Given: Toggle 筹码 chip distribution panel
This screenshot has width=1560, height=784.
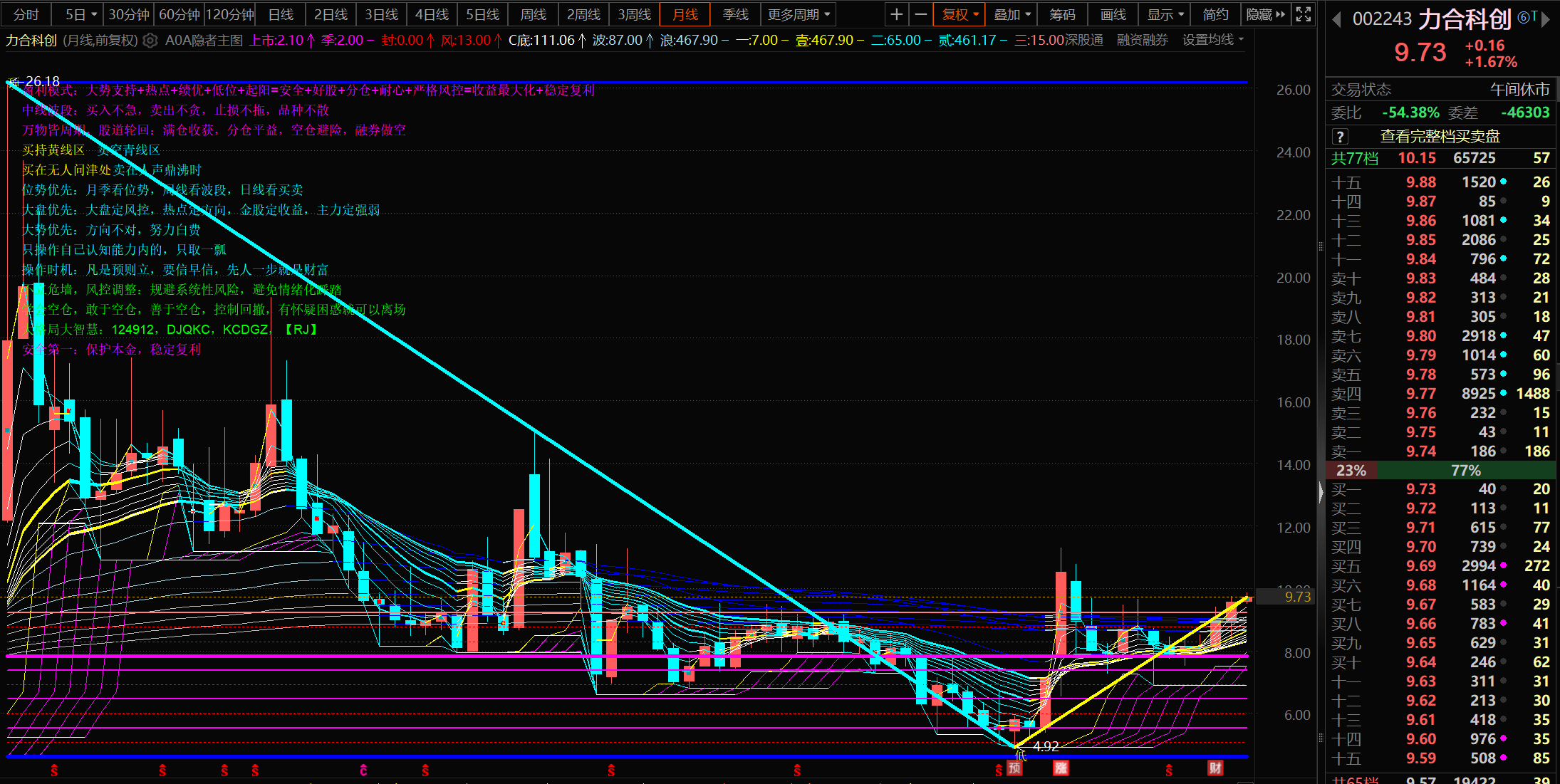Looking at the screenshot, I should 1062,14.
